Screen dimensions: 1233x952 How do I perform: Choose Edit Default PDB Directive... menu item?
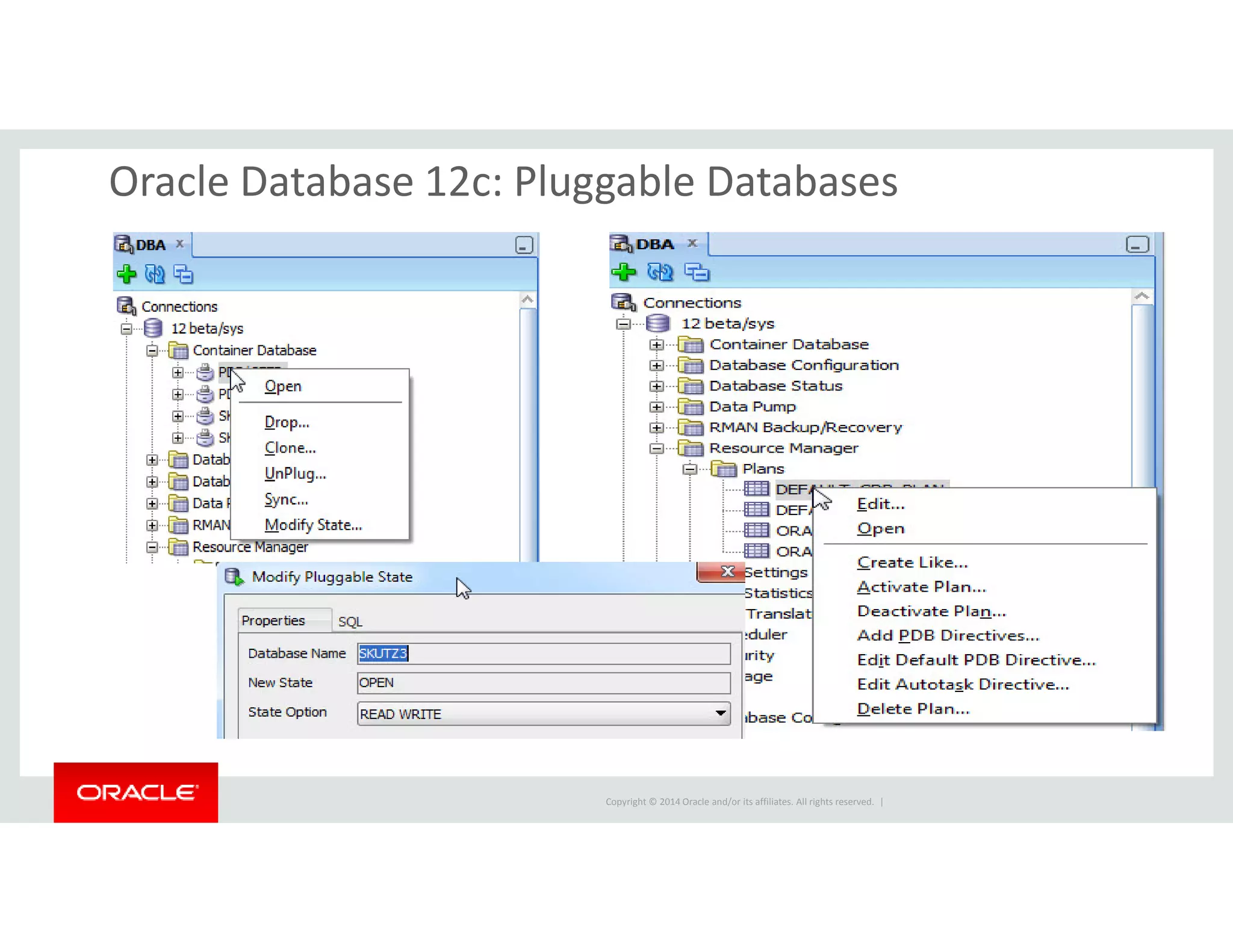[976, 660]
